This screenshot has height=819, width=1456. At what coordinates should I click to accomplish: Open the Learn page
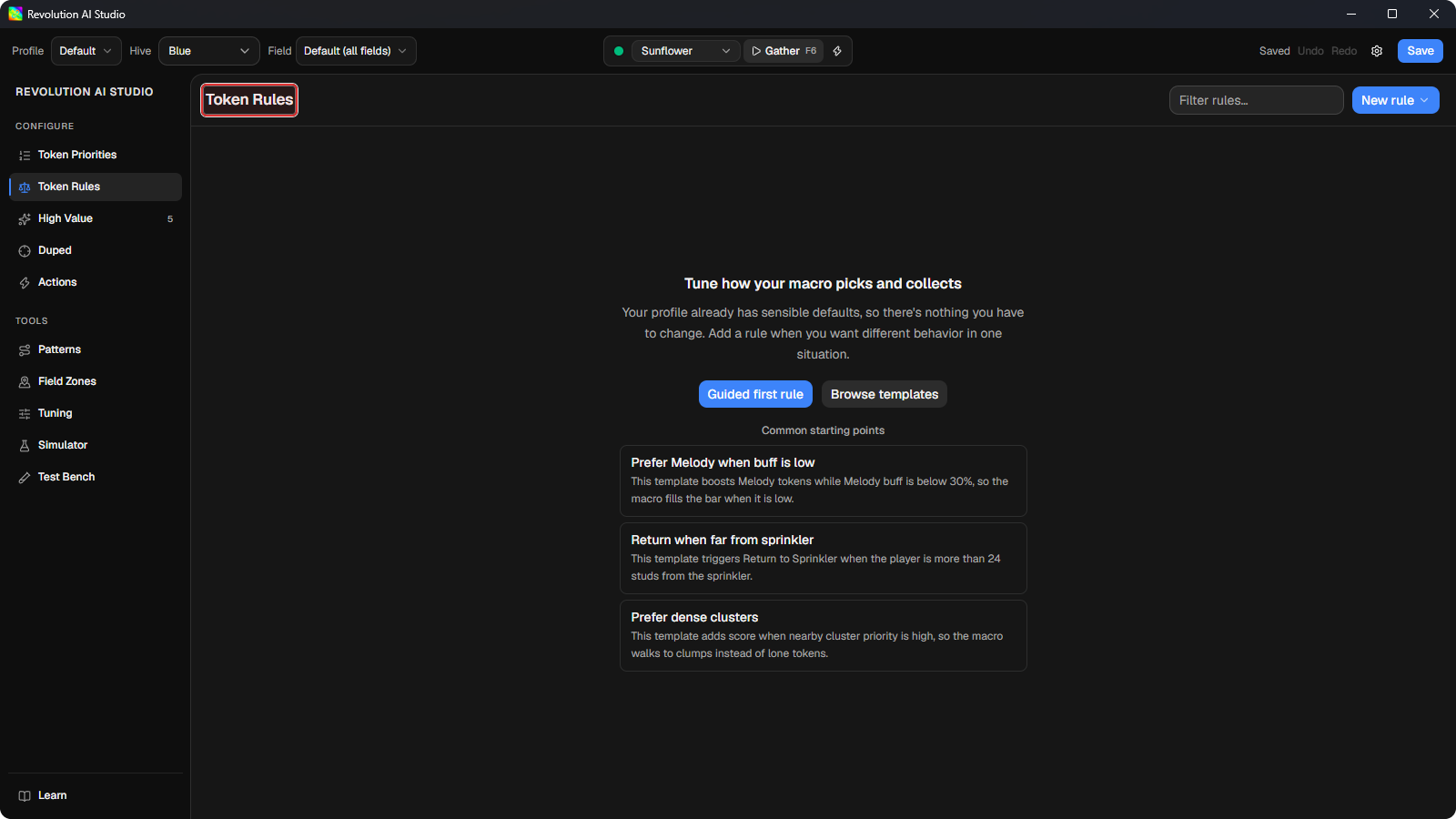pyautogui.click(x=96, y=795)
